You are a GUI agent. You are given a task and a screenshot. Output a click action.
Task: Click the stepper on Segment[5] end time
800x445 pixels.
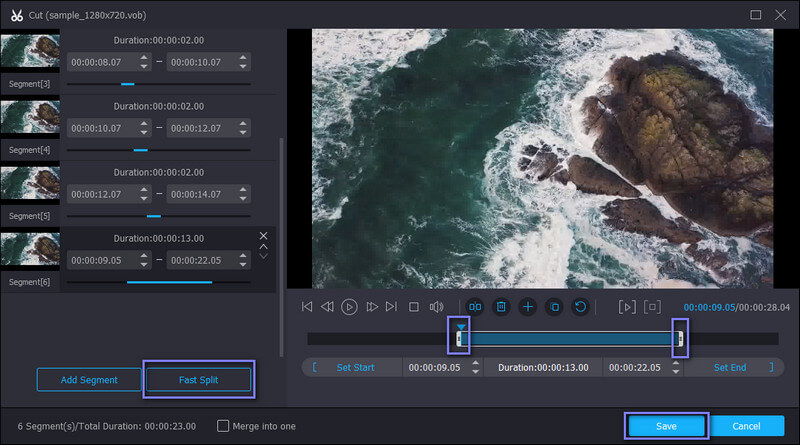coord(244,193)
